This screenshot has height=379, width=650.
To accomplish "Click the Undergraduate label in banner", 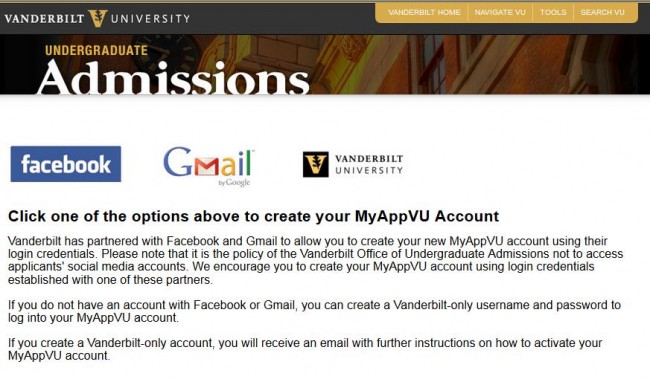I will point(96,51).
